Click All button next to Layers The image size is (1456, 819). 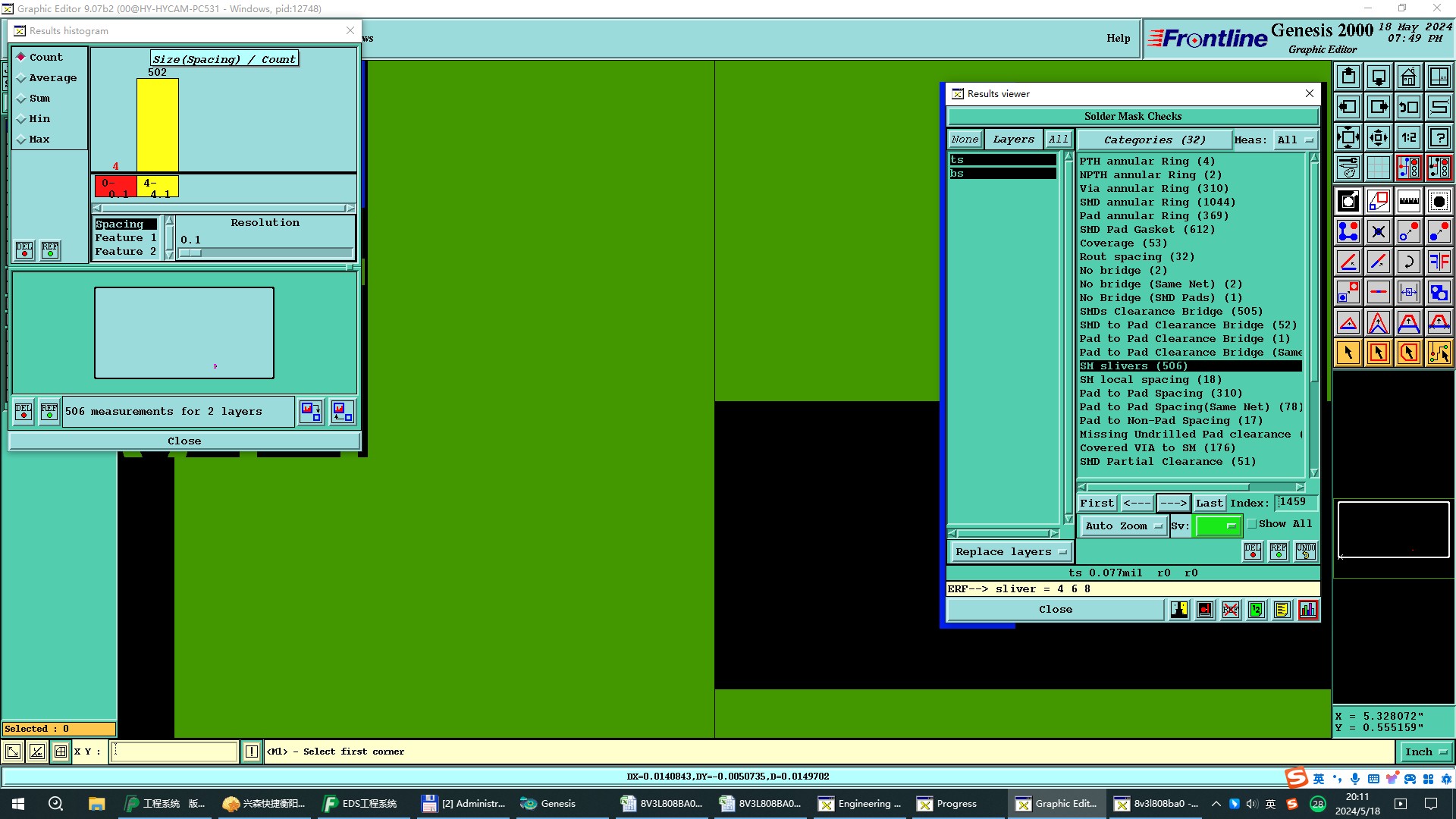coord(1059,140)
